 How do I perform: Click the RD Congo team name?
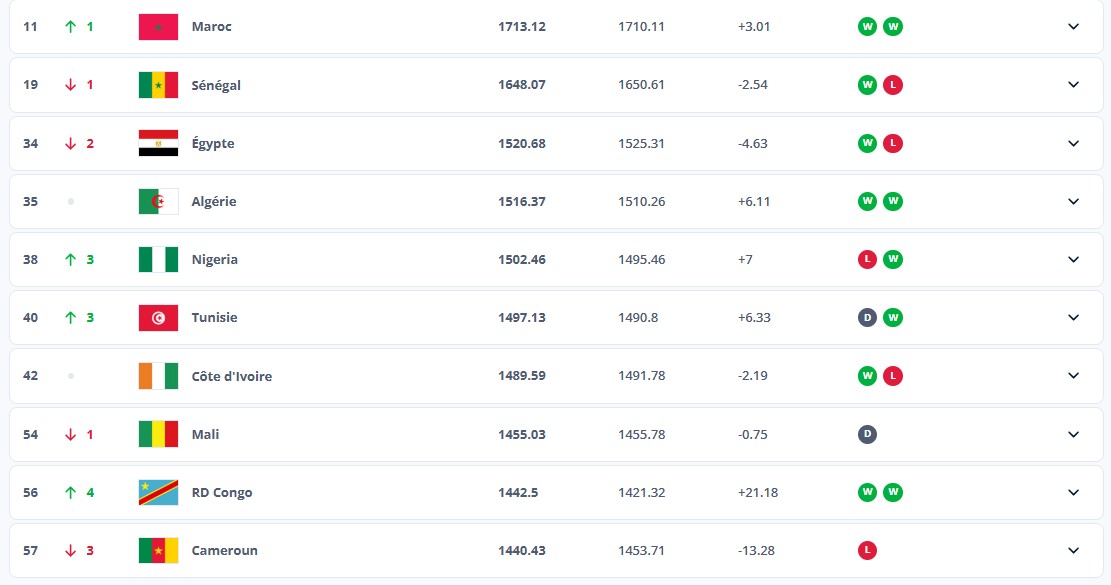coord(222,492)
